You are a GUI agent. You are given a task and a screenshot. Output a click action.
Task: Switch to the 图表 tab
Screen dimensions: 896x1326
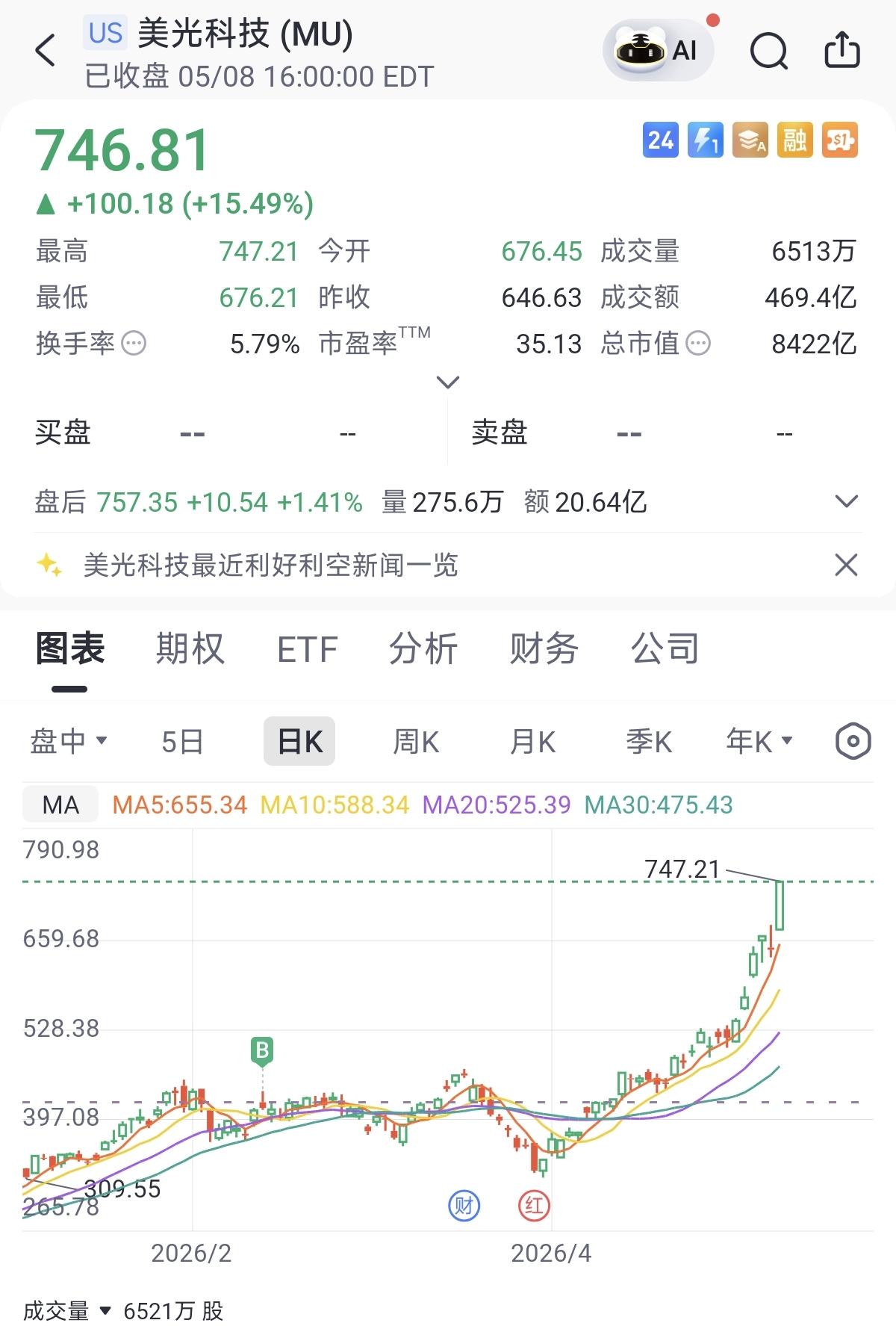point(70,648)
